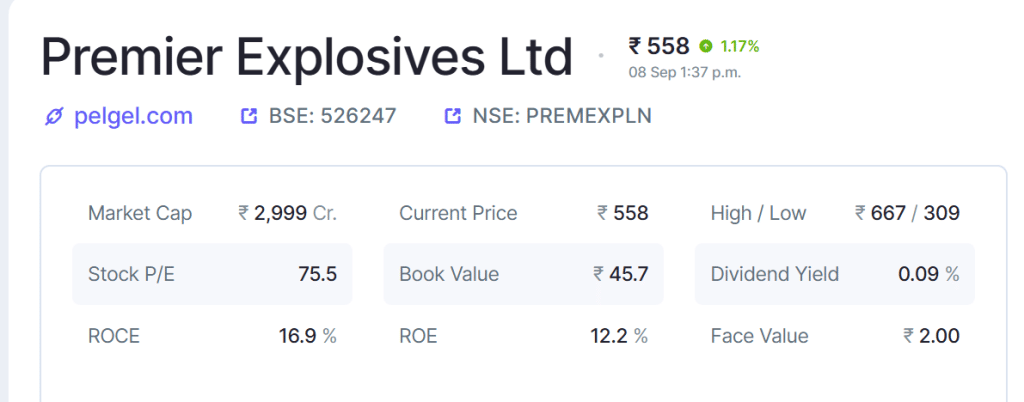Image resolution: width=1024 pixels, height=402 pixels.
Task: Select the Dividend Yield ratio row
Action: (835, 274)
